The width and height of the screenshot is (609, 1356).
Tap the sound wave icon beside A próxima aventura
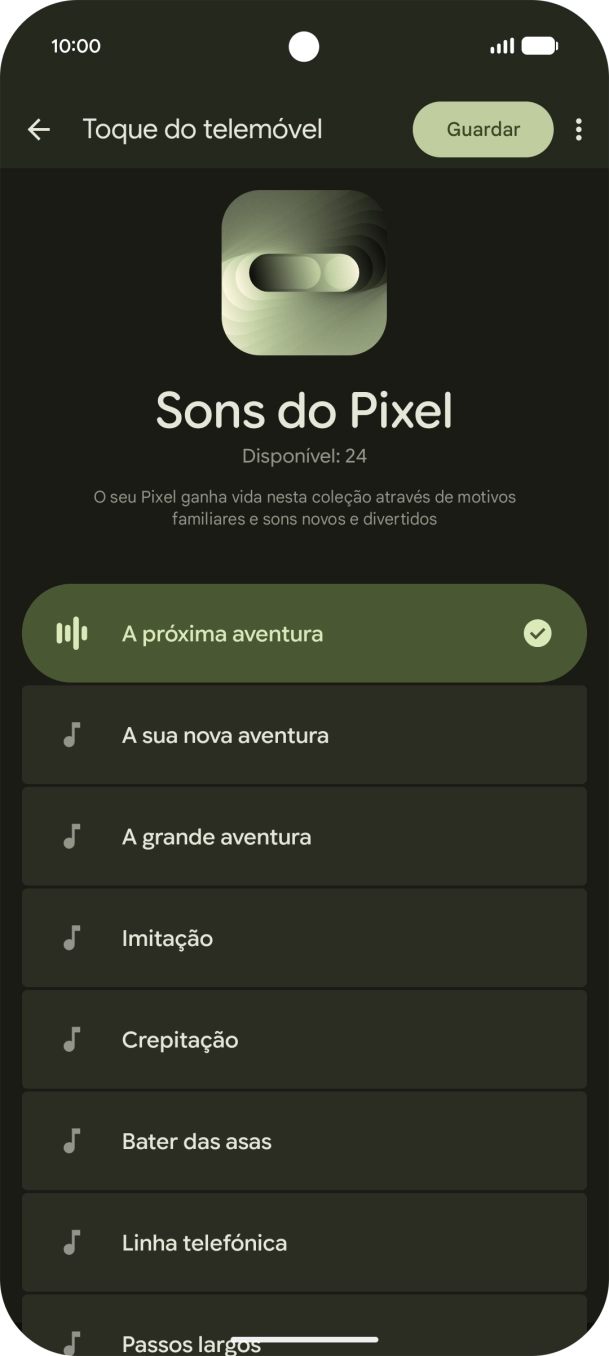(x=71, y=634)
